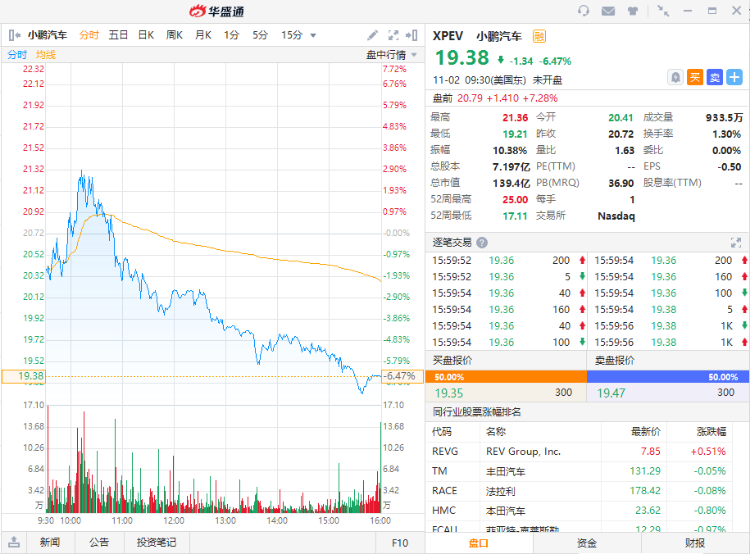
Task: Click the 买盘报价 header
Action: (x=452, y=360)
